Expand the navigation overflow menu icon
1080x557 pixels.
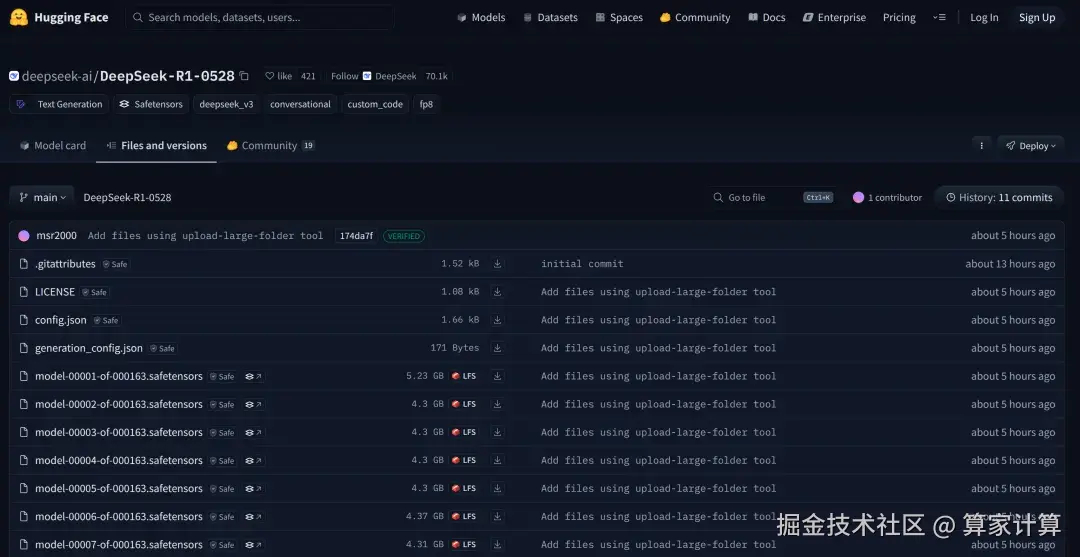point(939,18)
